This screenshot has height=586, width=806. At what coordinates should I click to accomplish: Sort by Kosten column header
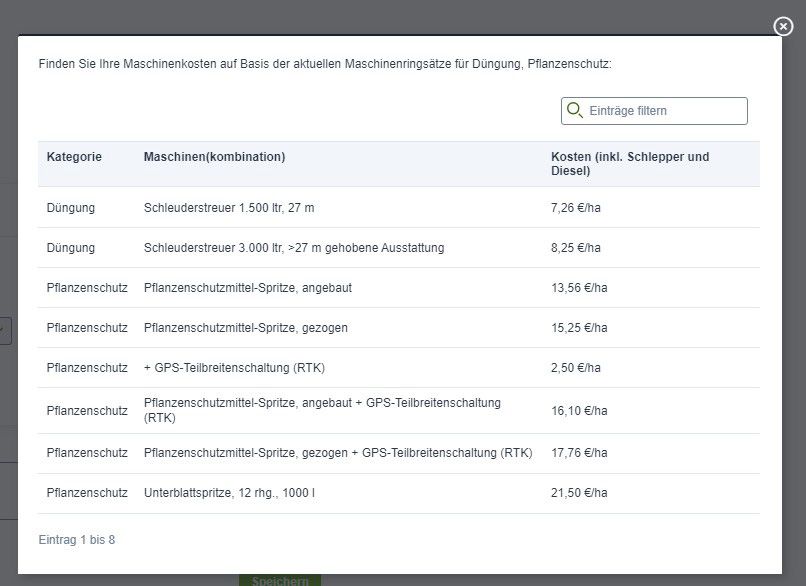coord(630,163)
